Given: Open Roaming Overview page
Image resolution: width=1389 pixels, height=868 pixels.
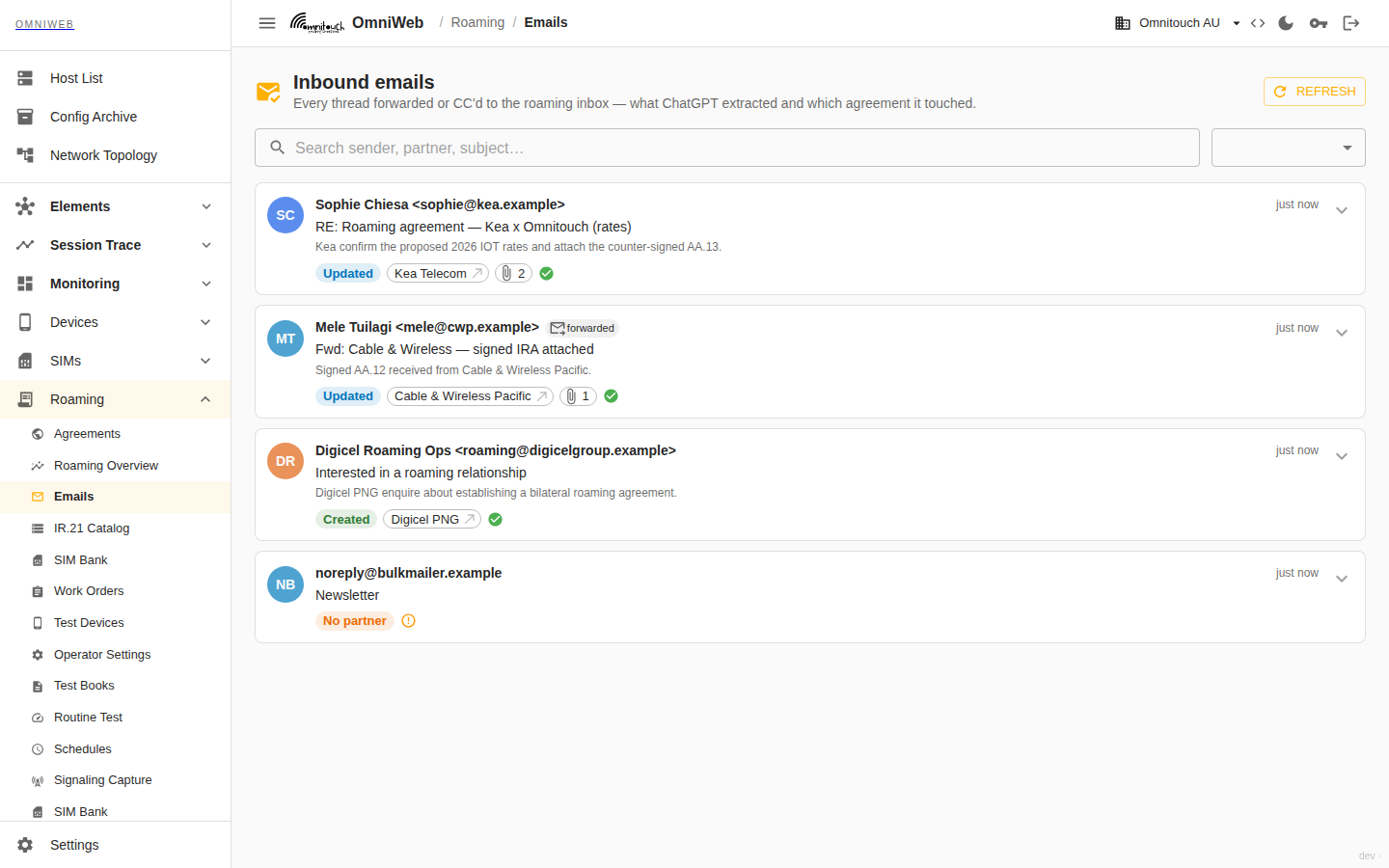Looking at the screenshot, I should pyautogui.click(x=116, y=466).
